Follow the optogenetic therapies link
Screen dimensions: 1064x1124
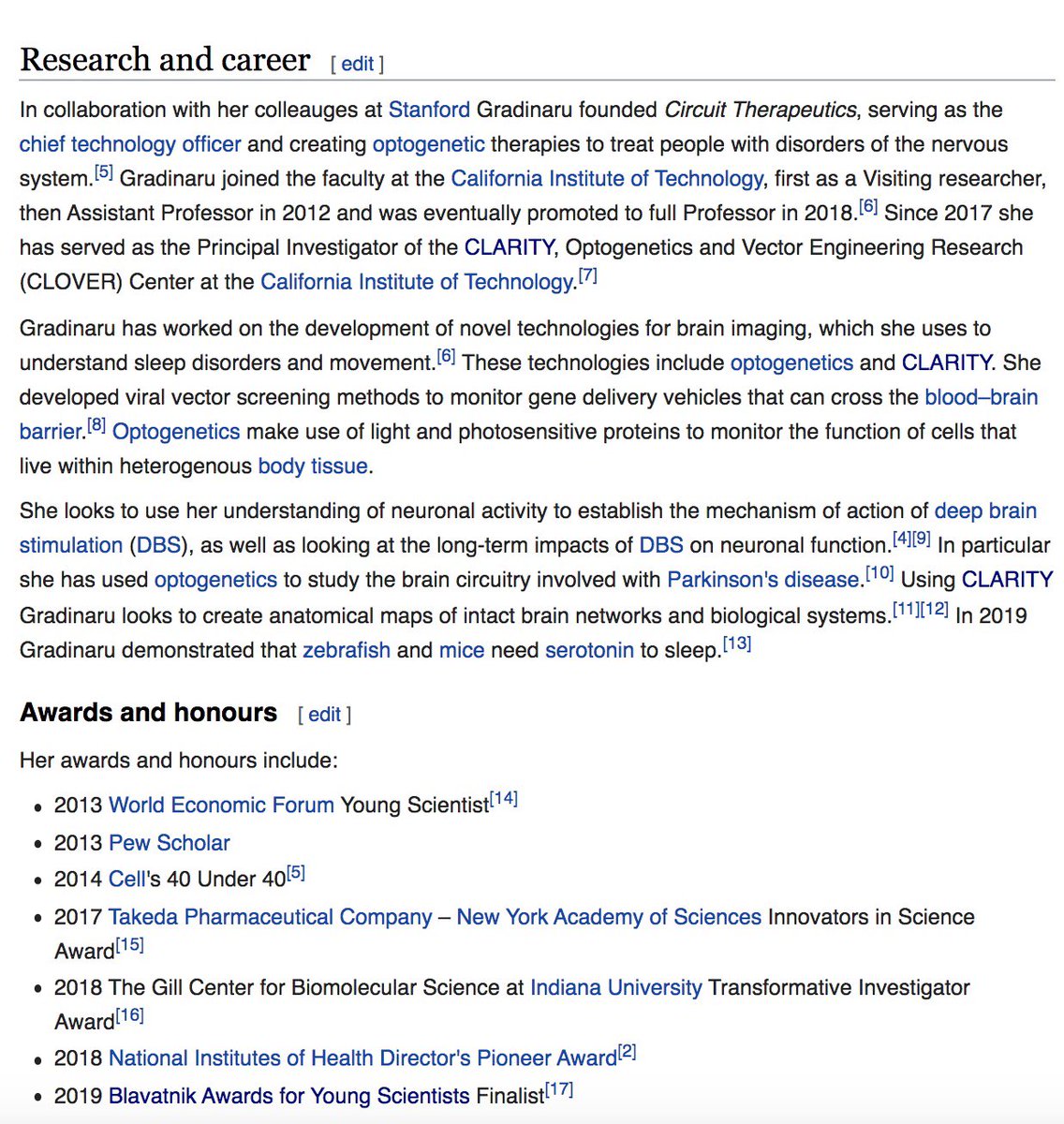(x=428, y=144)
